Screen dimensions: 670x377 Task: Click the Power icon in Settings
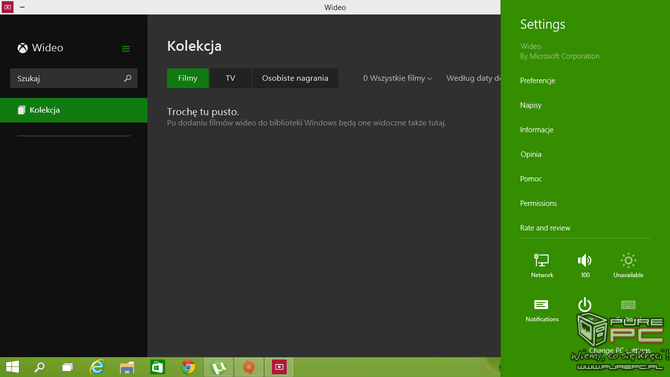(x=585, y=305)
